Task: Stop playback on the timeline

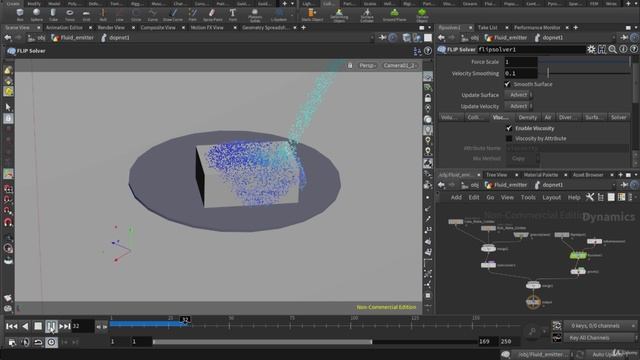Action: click(x=38, y=326)
